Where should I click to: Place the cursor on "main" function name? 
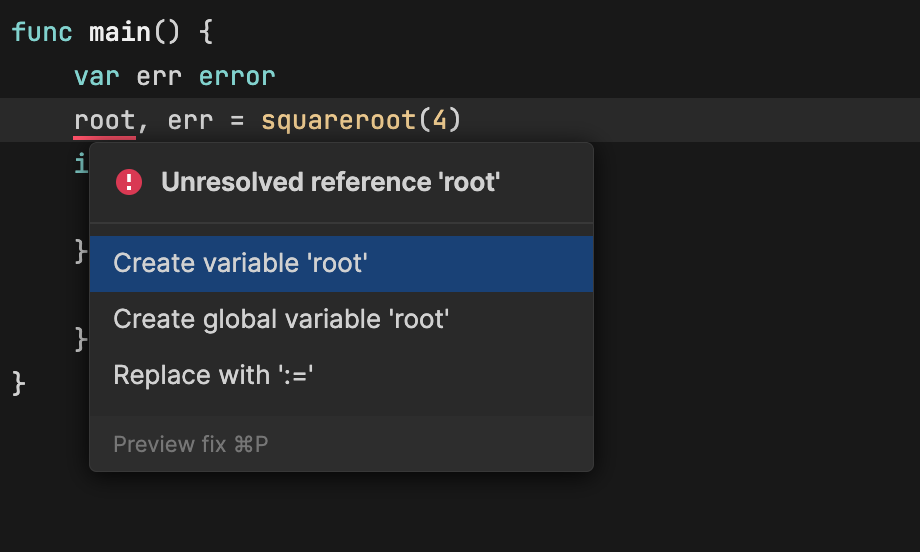[120, 32]
